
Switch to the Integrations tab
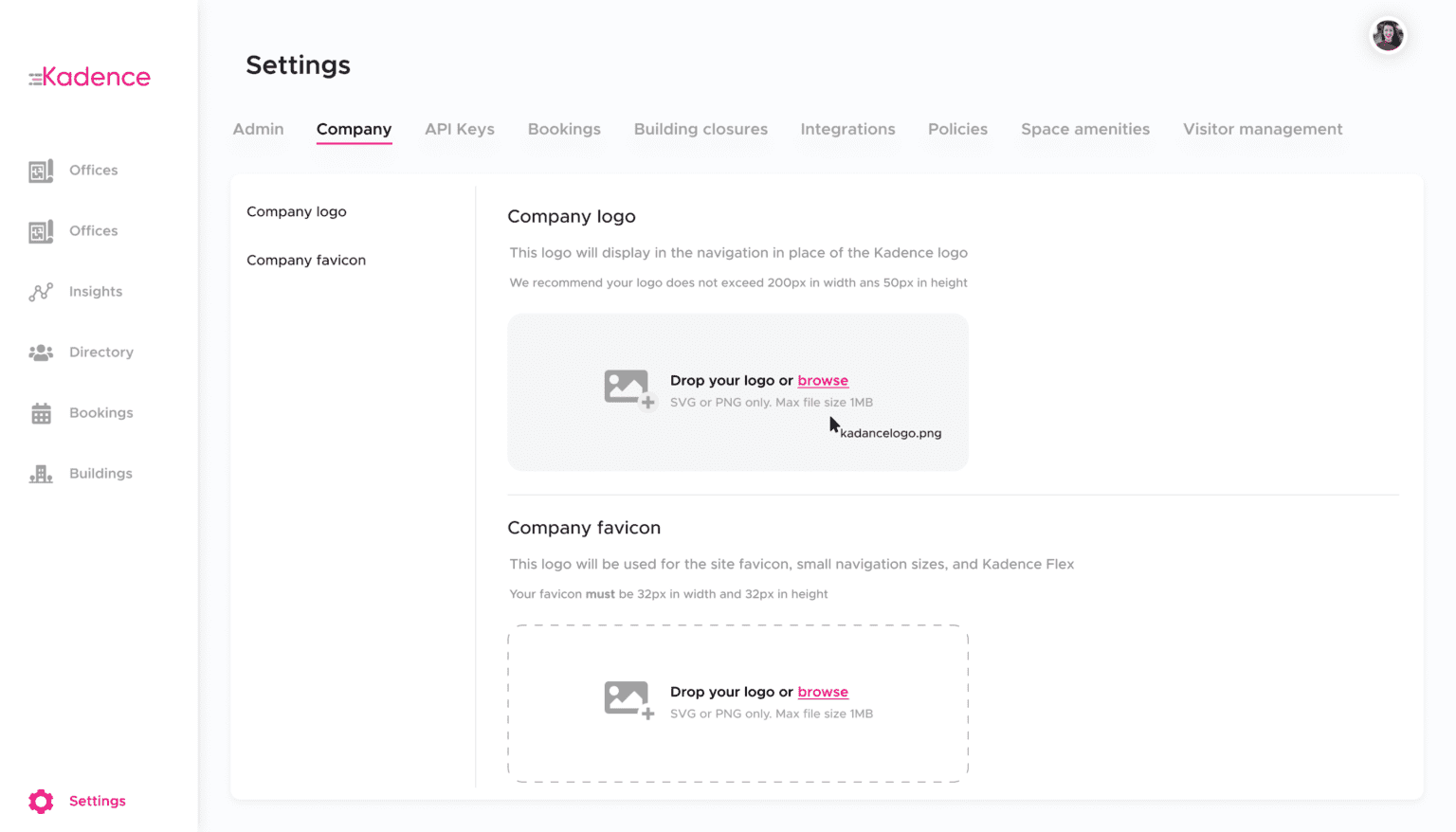[847, 129]
